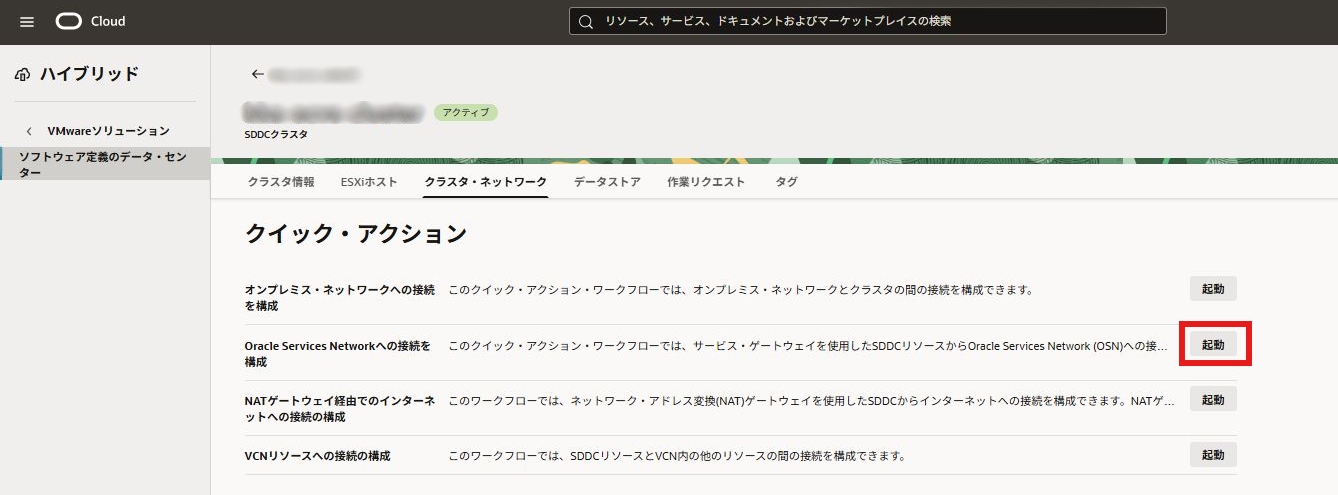Open the VMwareソリューション sidebar link

point(108,131)
